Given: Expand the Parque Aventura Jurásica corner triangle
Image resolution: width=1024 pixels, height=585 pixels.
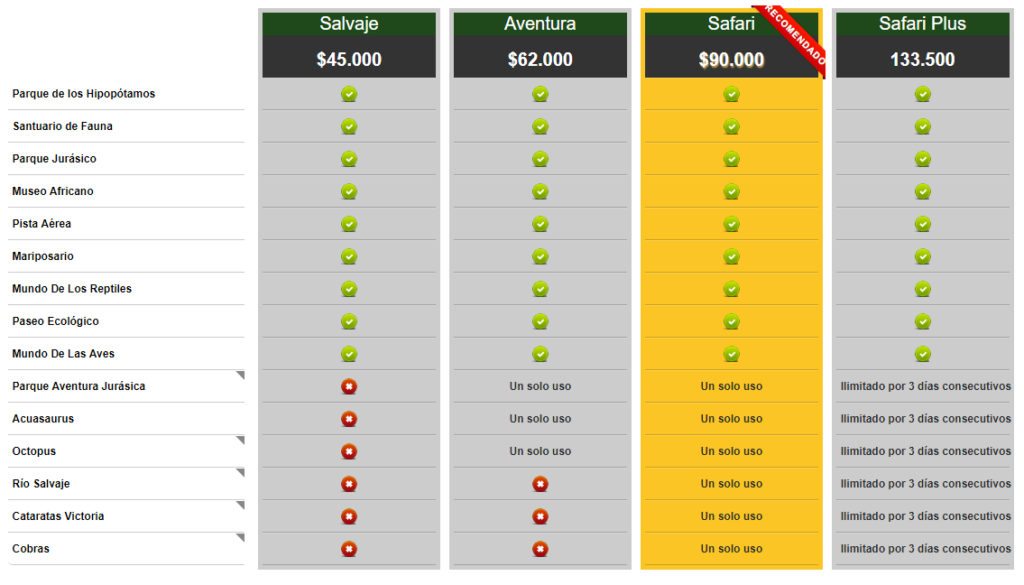Looking at the screenshot, I should pos(240,375).
